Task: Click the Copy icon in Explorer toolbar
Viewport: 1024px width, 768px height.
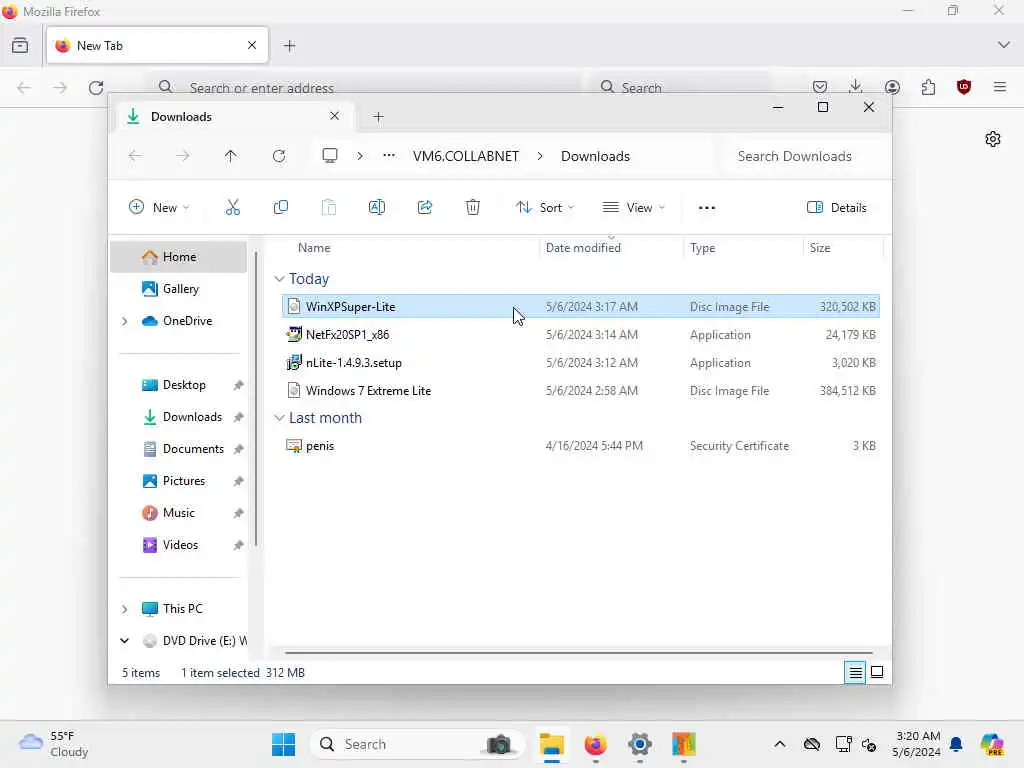Action: (281, 208)
